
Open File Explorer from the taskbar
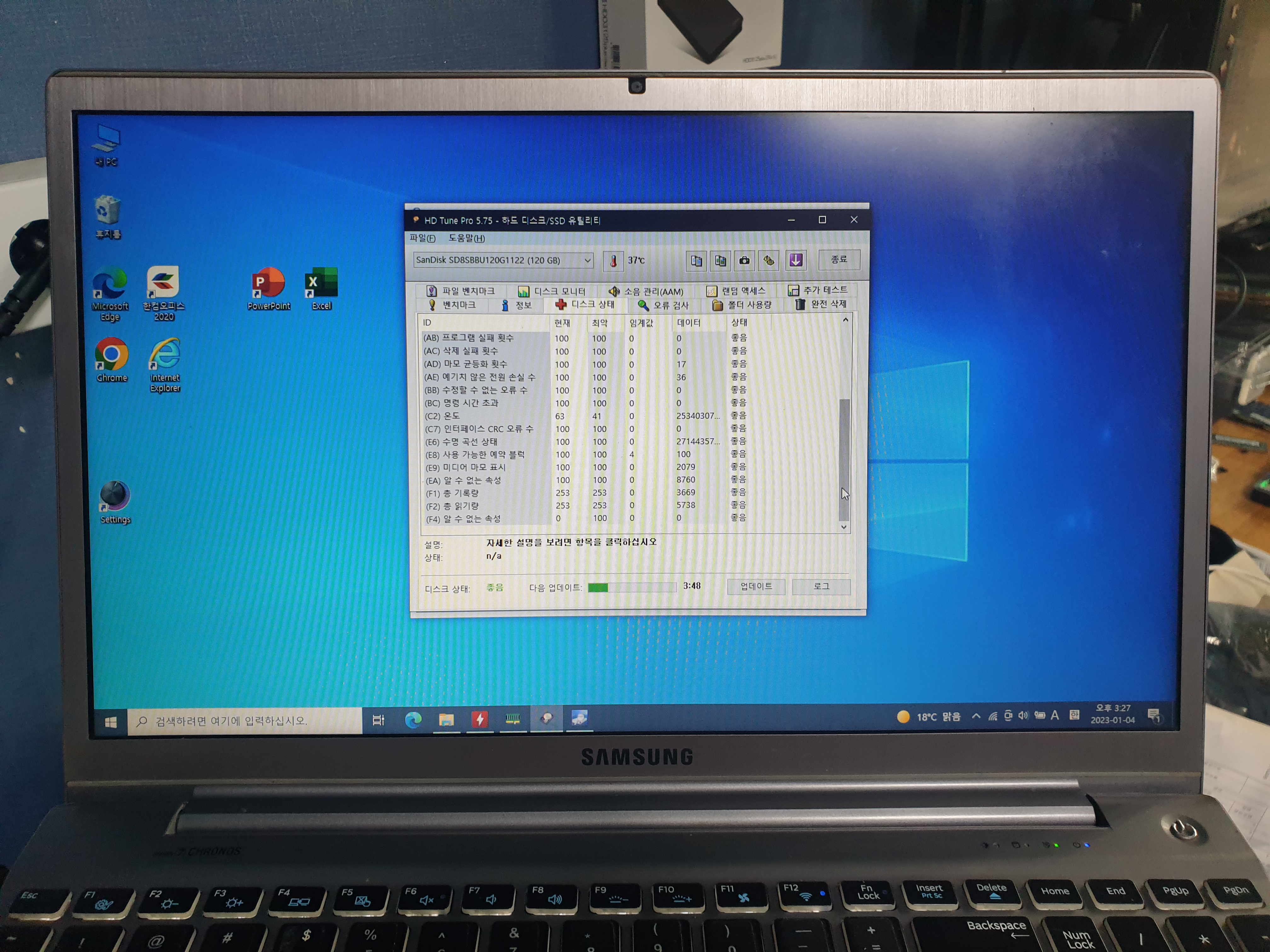point(446,720)
